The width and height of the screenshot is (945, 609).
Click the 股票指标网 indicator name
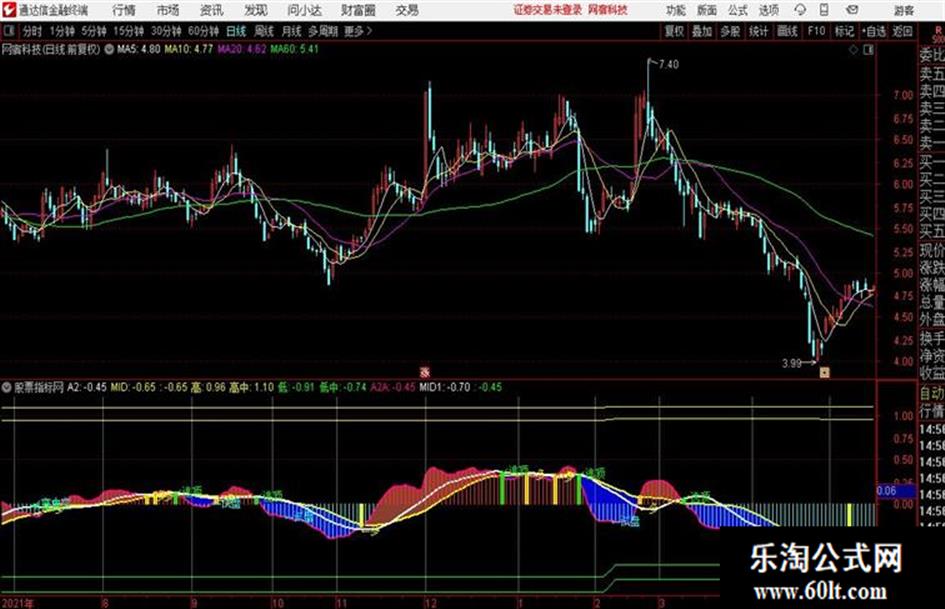tap(39, 387)
